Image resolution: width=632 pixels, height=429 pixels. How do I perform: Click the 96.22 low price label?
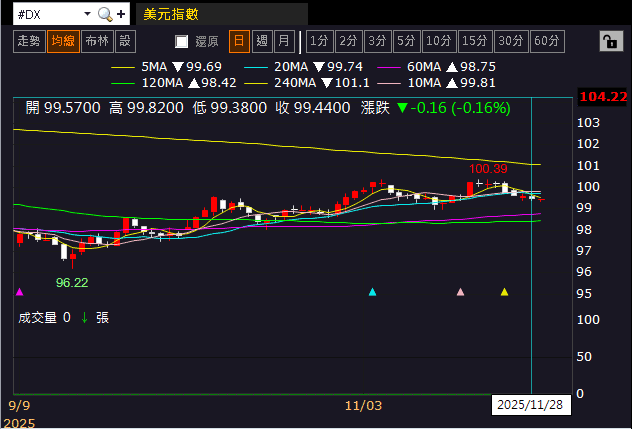(72, 283)
